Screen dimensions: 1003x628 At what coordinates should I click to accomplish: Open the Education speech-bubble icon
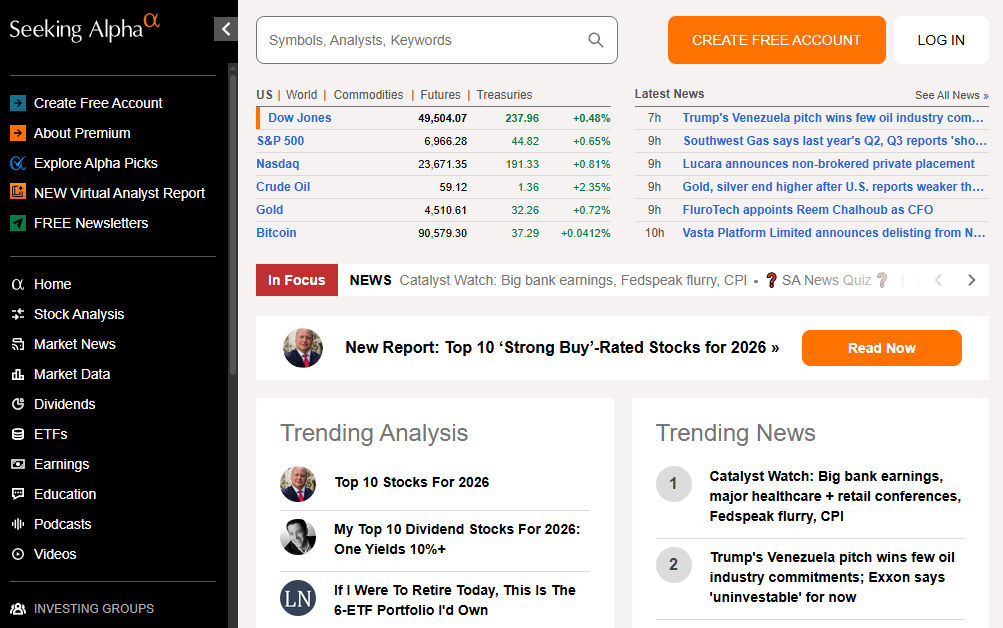17,494
